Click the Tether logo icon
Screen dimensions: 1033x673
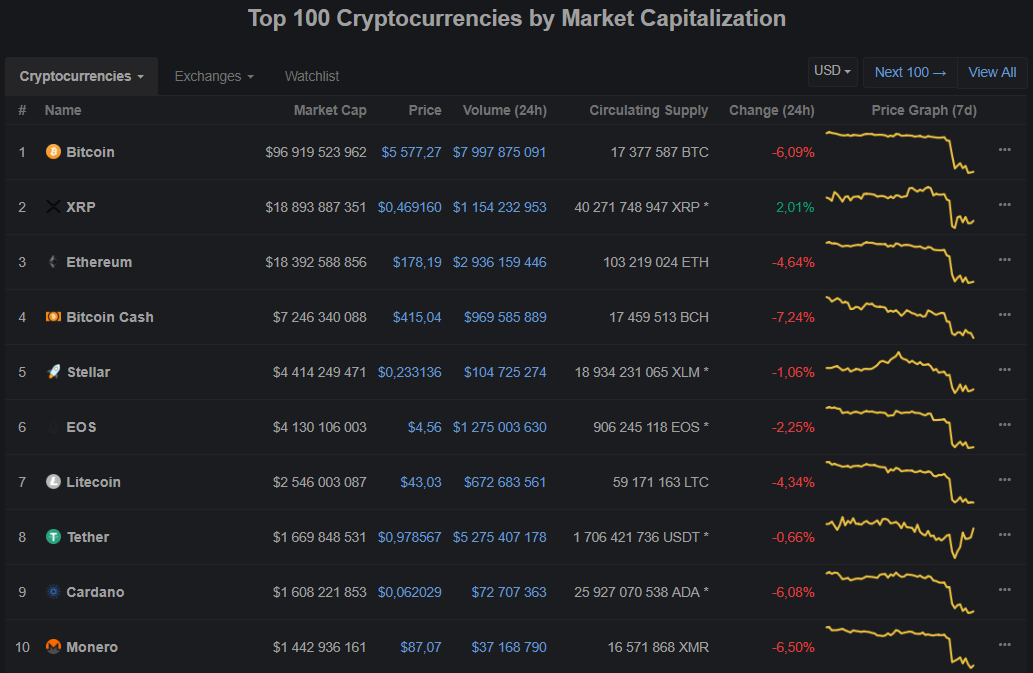pyautogui.click(x=53, y=537)
